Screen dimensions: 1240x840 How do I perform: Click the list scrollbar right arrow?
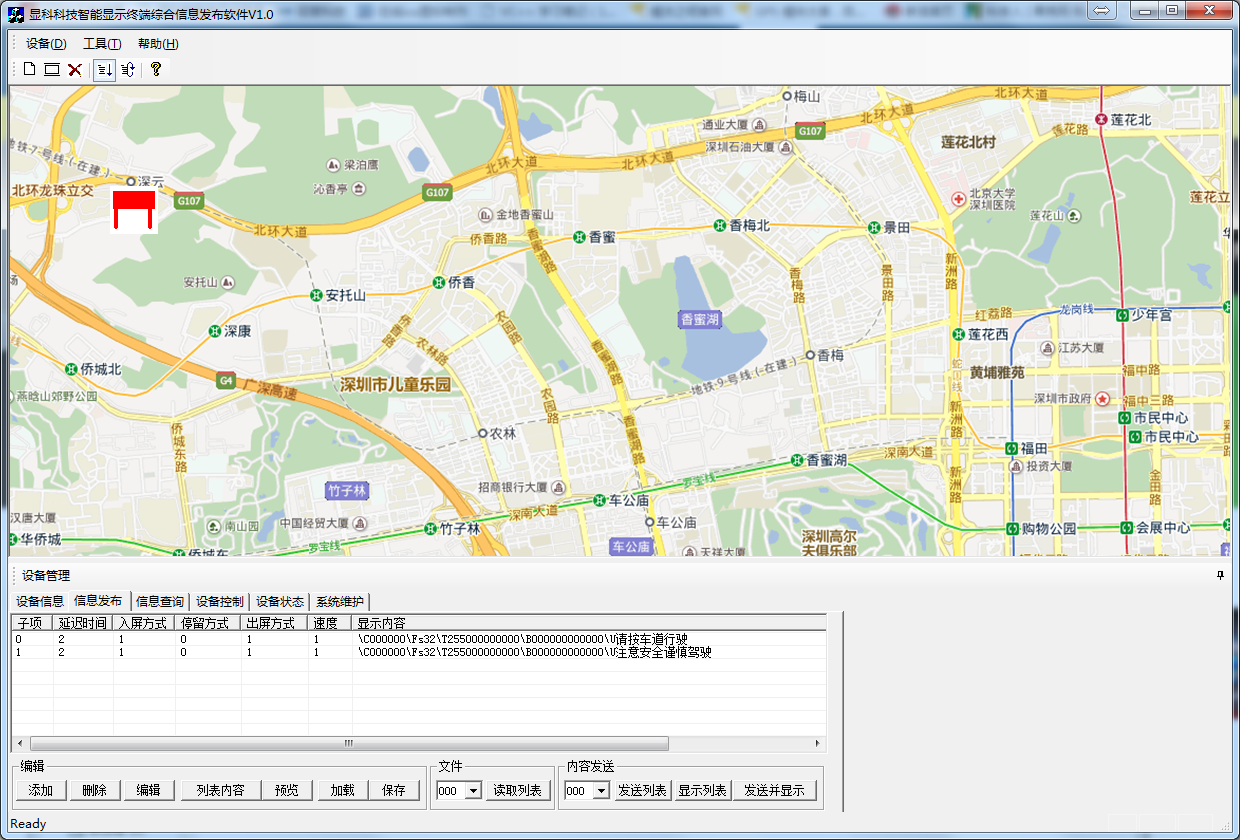click(x=818, y=744)
